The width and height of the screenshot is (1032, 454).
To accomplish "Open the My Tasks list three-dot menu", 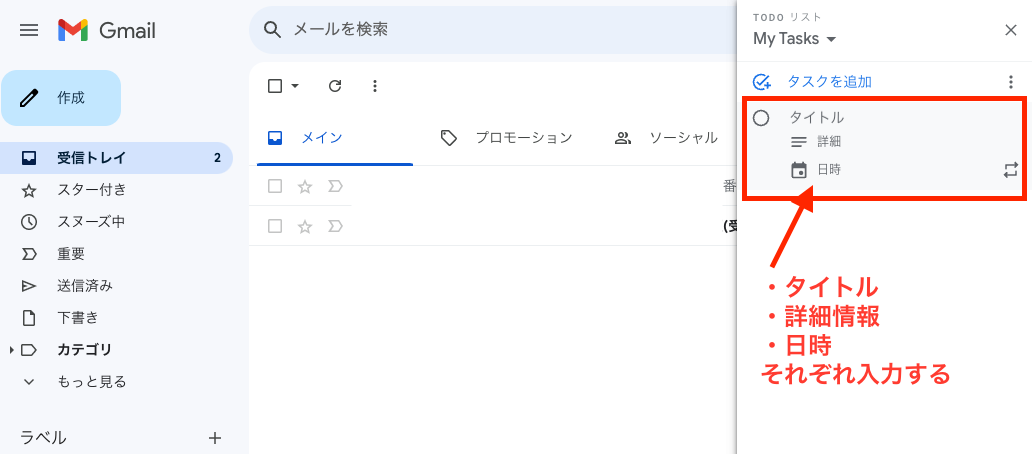I will [1011, 82].
